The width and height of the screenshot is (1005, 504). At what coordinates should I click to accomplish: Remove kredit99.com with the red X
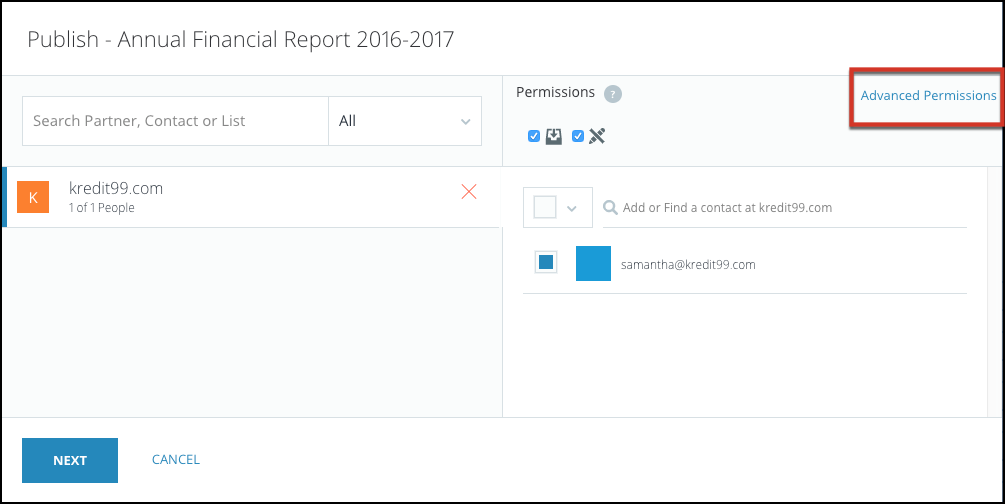[x=469, y=191]
